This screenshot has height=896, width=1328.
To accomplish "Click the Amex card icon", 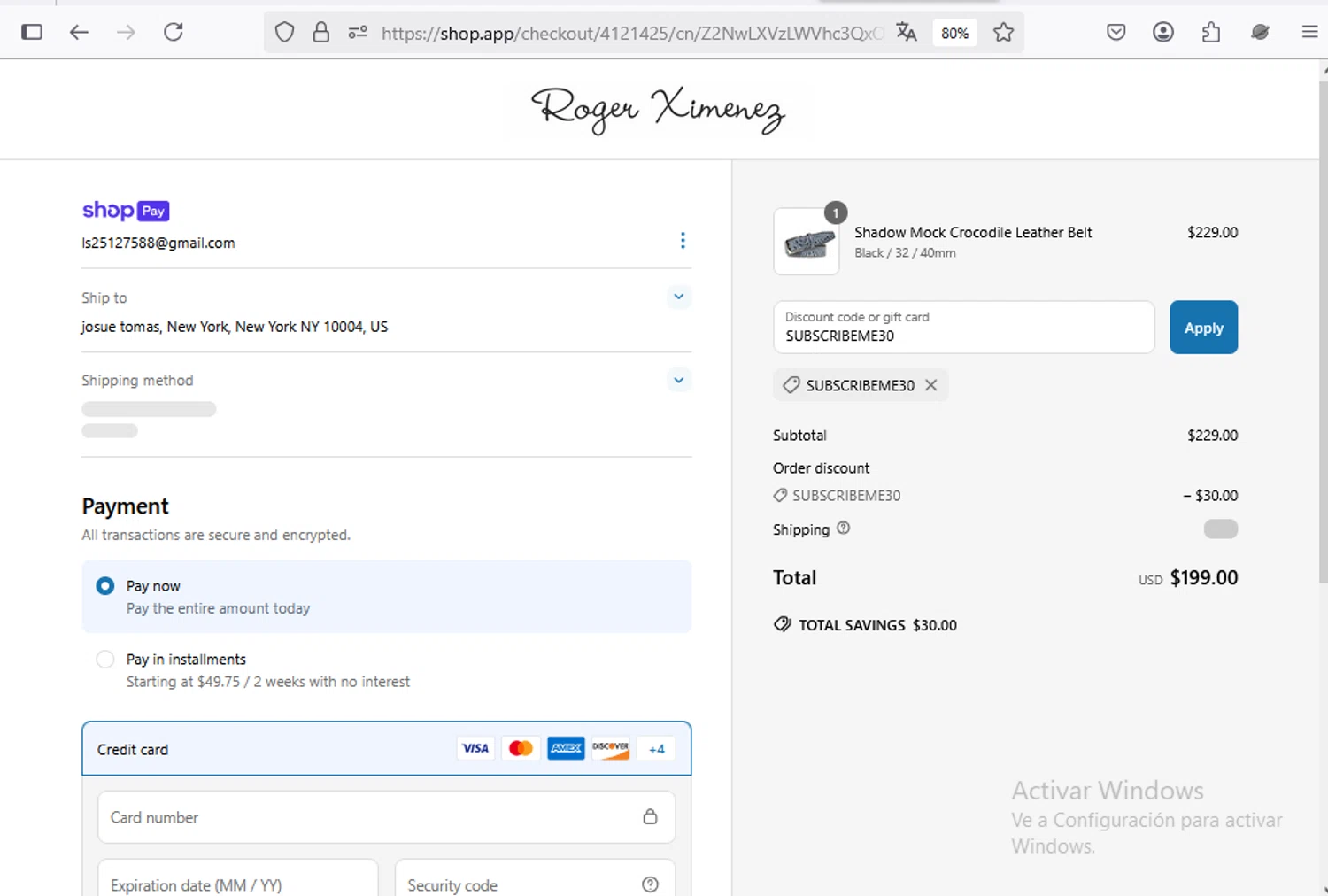I will (x=566, y=749).
